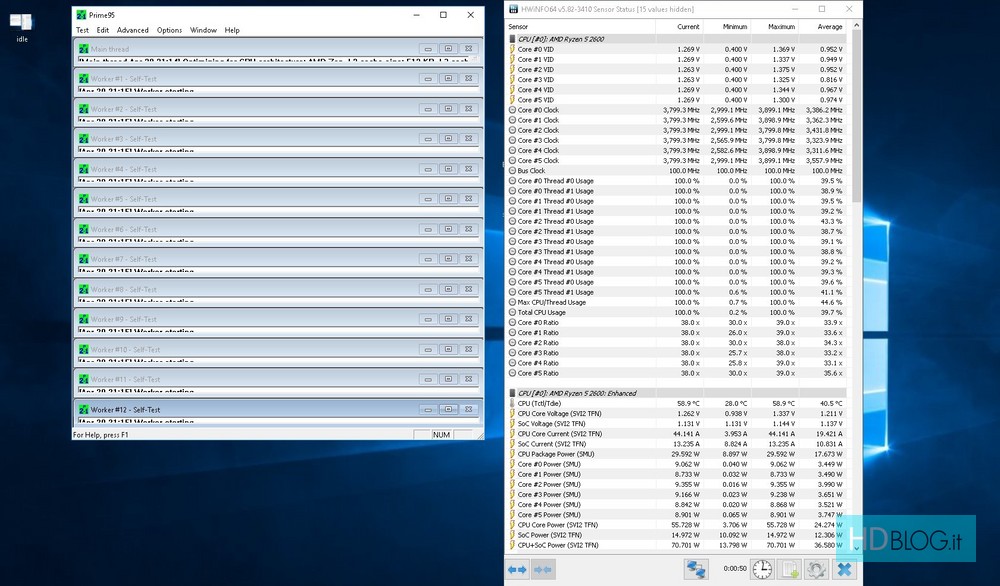Collapse the AMD Ryzen 5 2600: Enhanced group

pyautogui.click(x=513, y=393)
